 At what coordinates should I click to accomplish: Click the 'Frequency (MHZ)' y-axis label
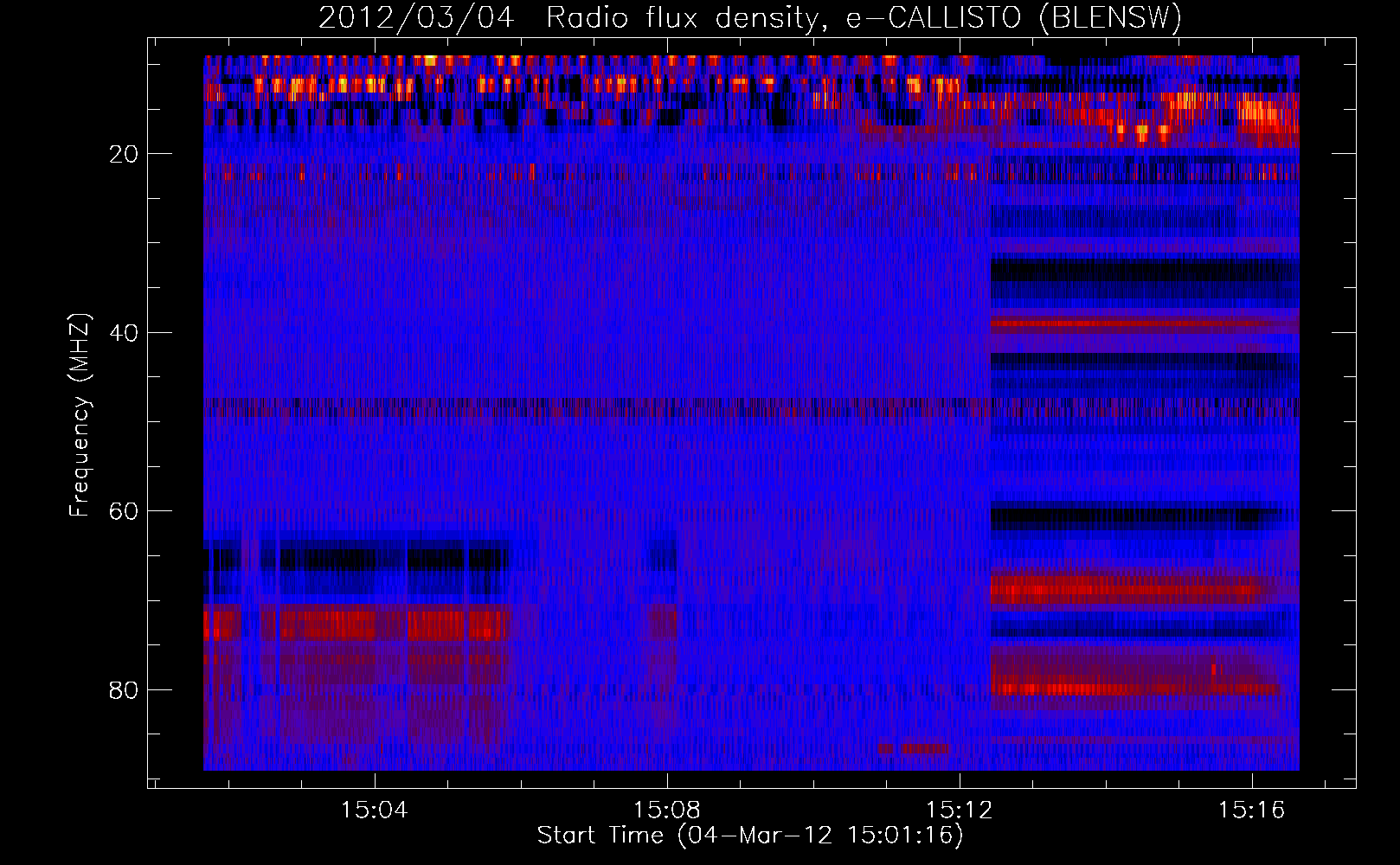click(80, 415)
